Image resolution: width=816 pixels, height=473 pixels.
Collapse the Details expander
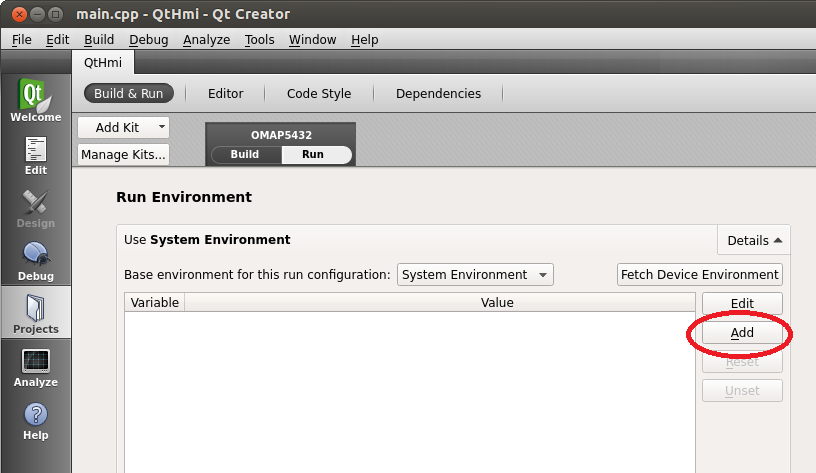pos(754,241)
